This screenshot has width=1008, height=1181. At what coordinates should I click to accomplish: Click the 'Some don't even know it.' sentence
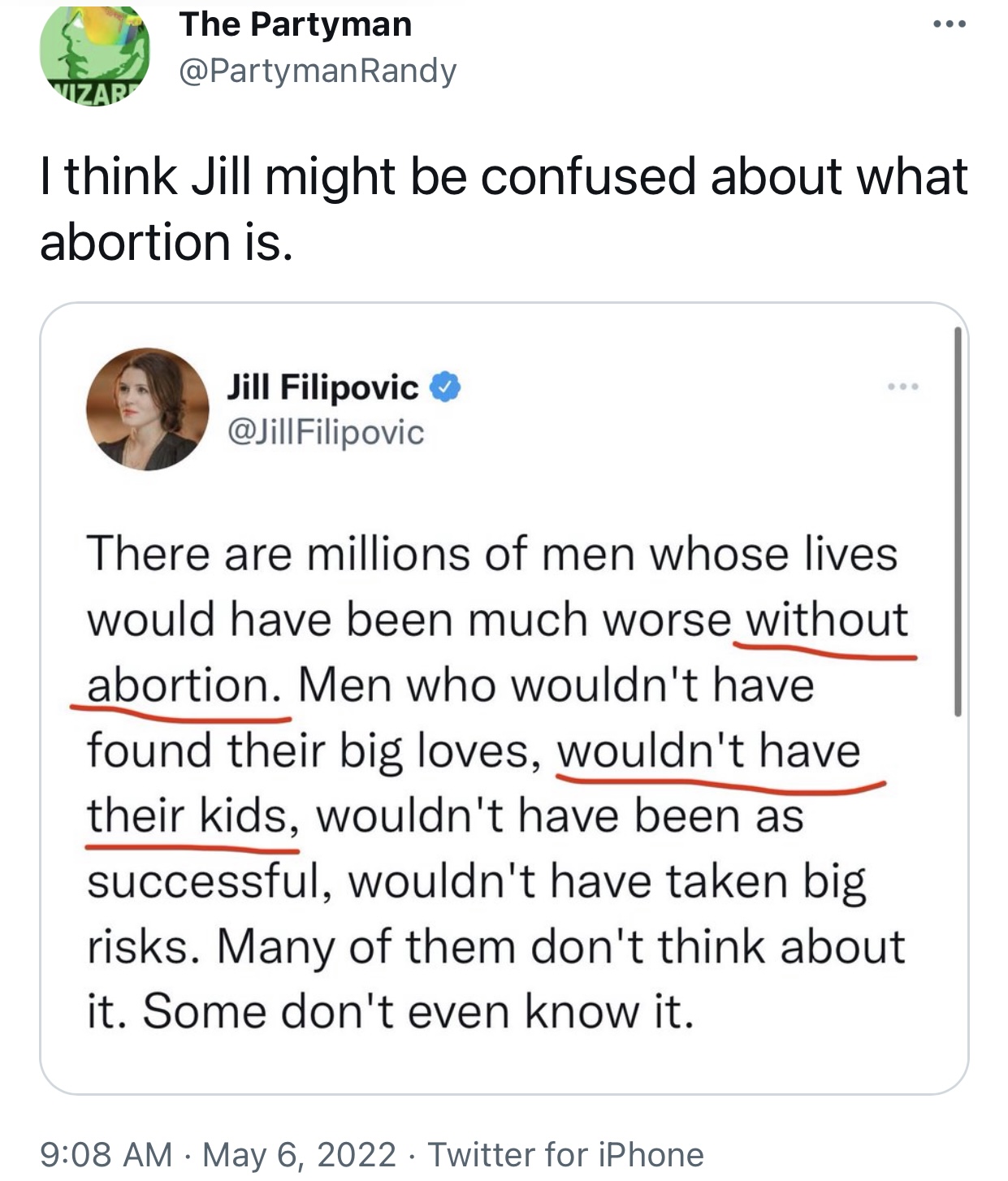(x=418, y=1012)
